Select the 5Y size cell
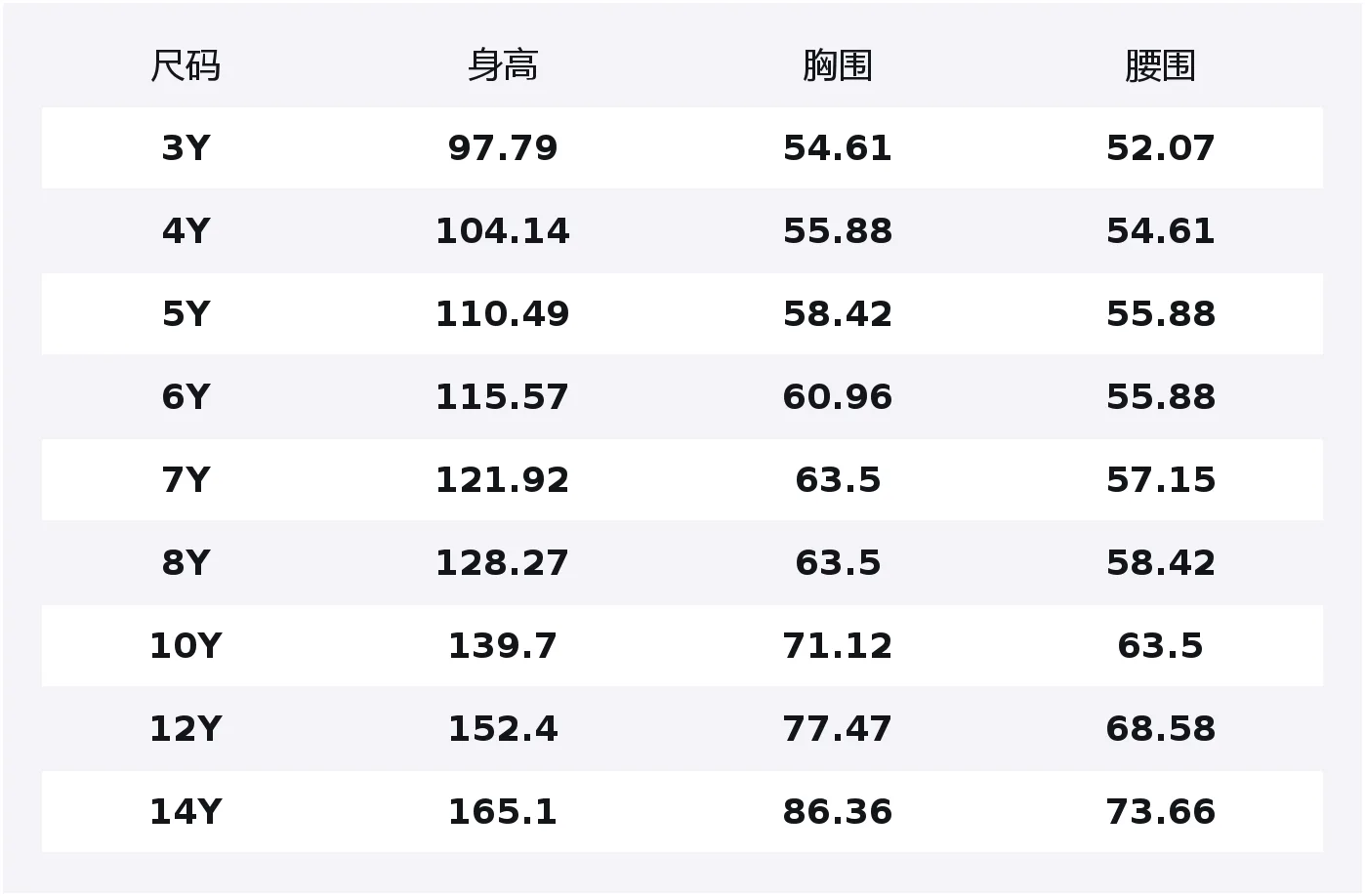 click(186, 314)
